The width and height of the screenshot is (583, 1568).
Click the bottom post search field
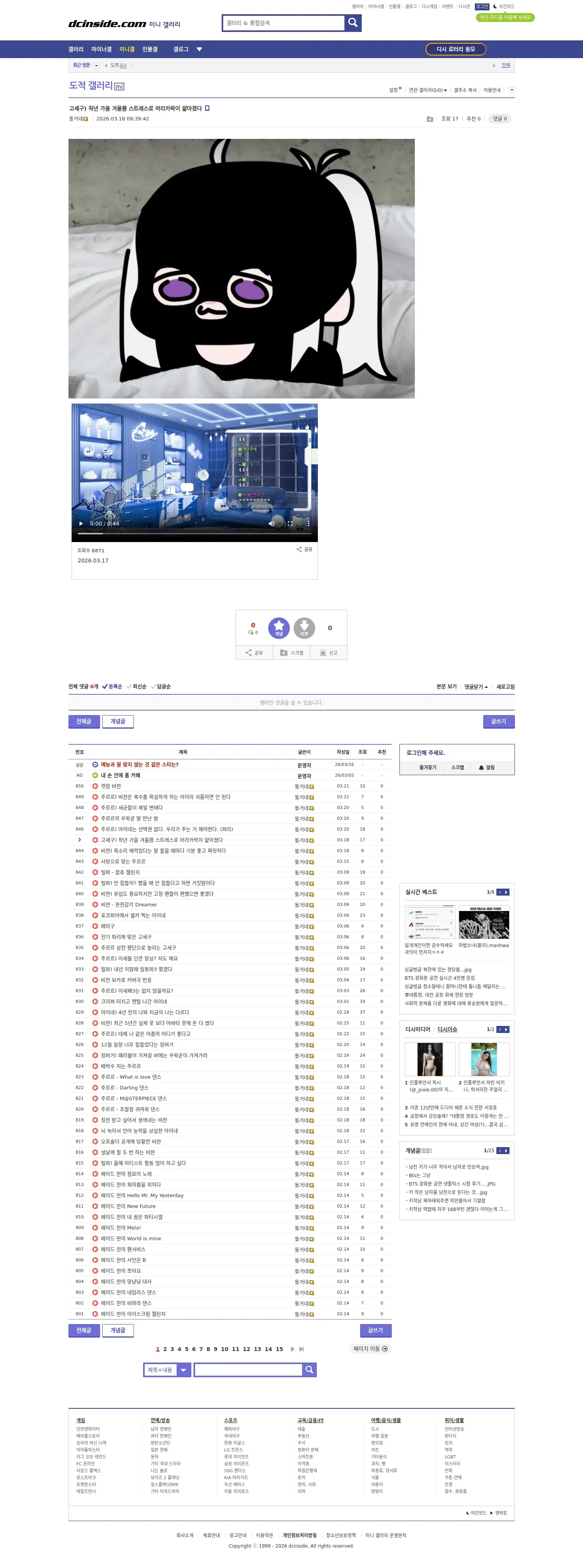(x=249, y=1369)
